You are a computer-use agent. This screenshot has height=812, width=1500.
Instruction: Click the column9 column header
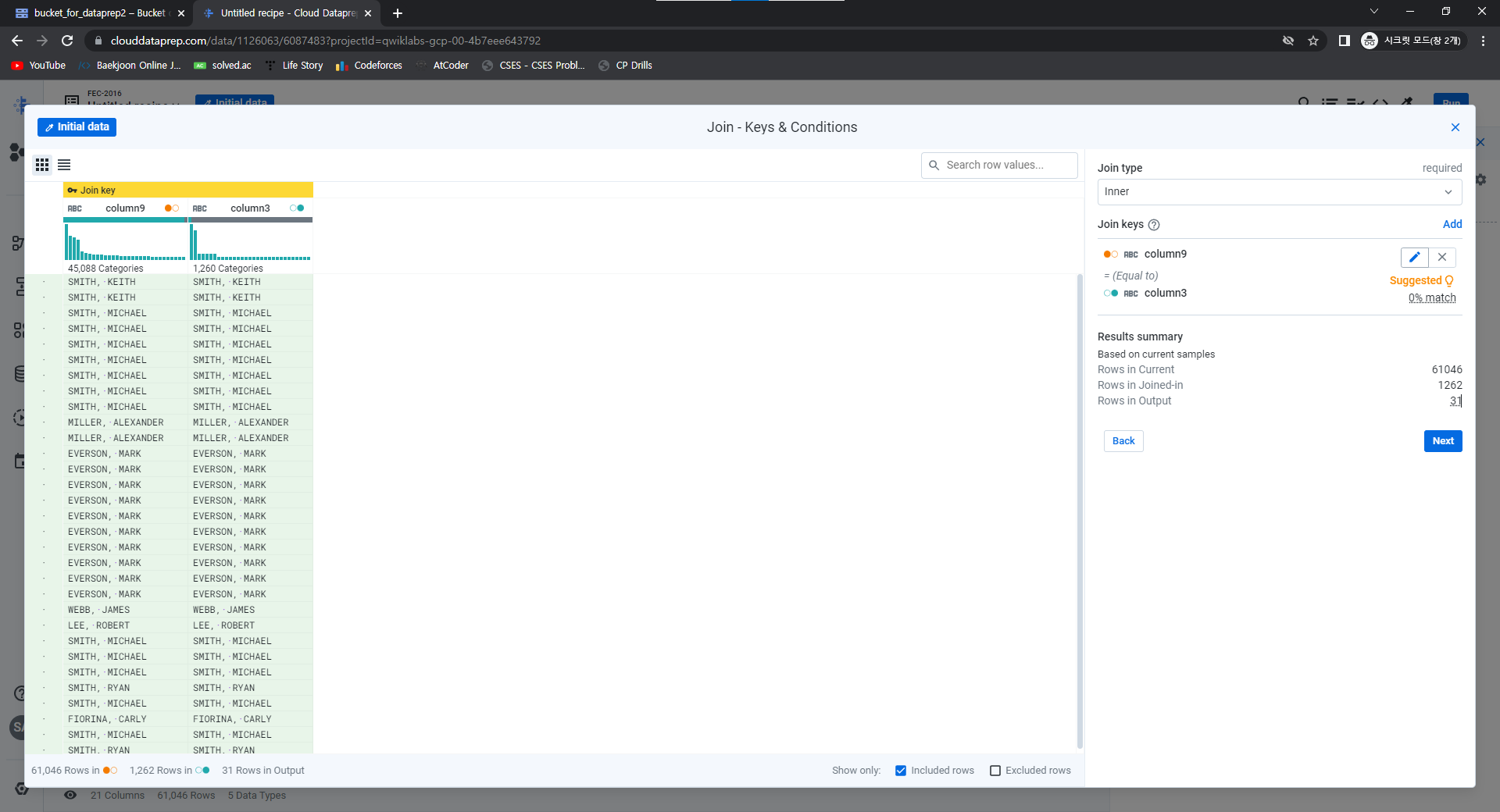pos(125,208)
